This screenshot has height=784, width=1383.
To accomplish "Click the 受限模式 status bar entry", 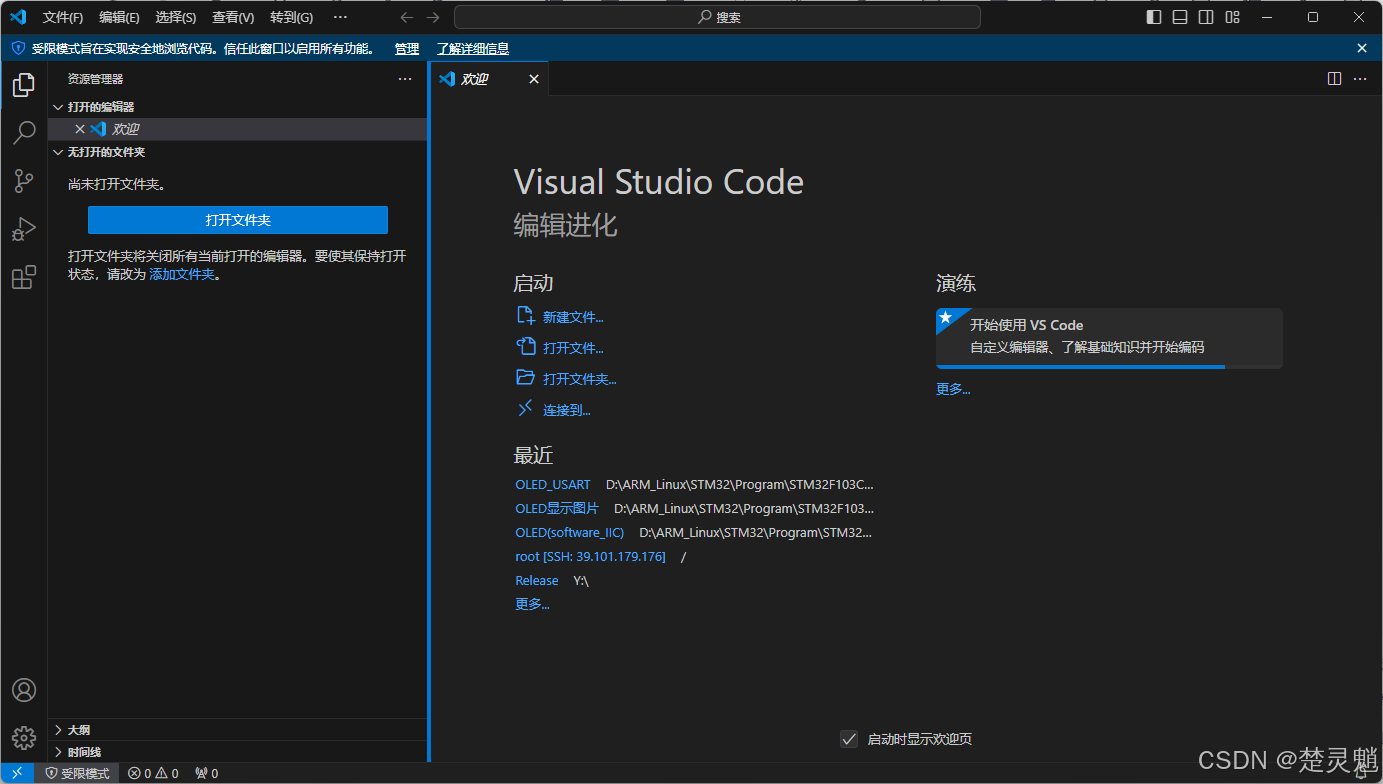I will [78, 773].
